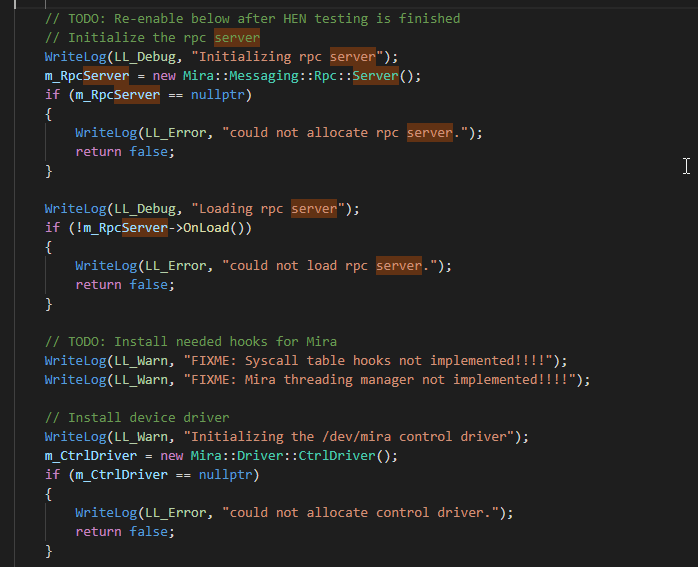Screen dimensions: 698x567
Task: Click the highlighted 'server' in the Initialize rpc comment
Action: click(237, 37)
